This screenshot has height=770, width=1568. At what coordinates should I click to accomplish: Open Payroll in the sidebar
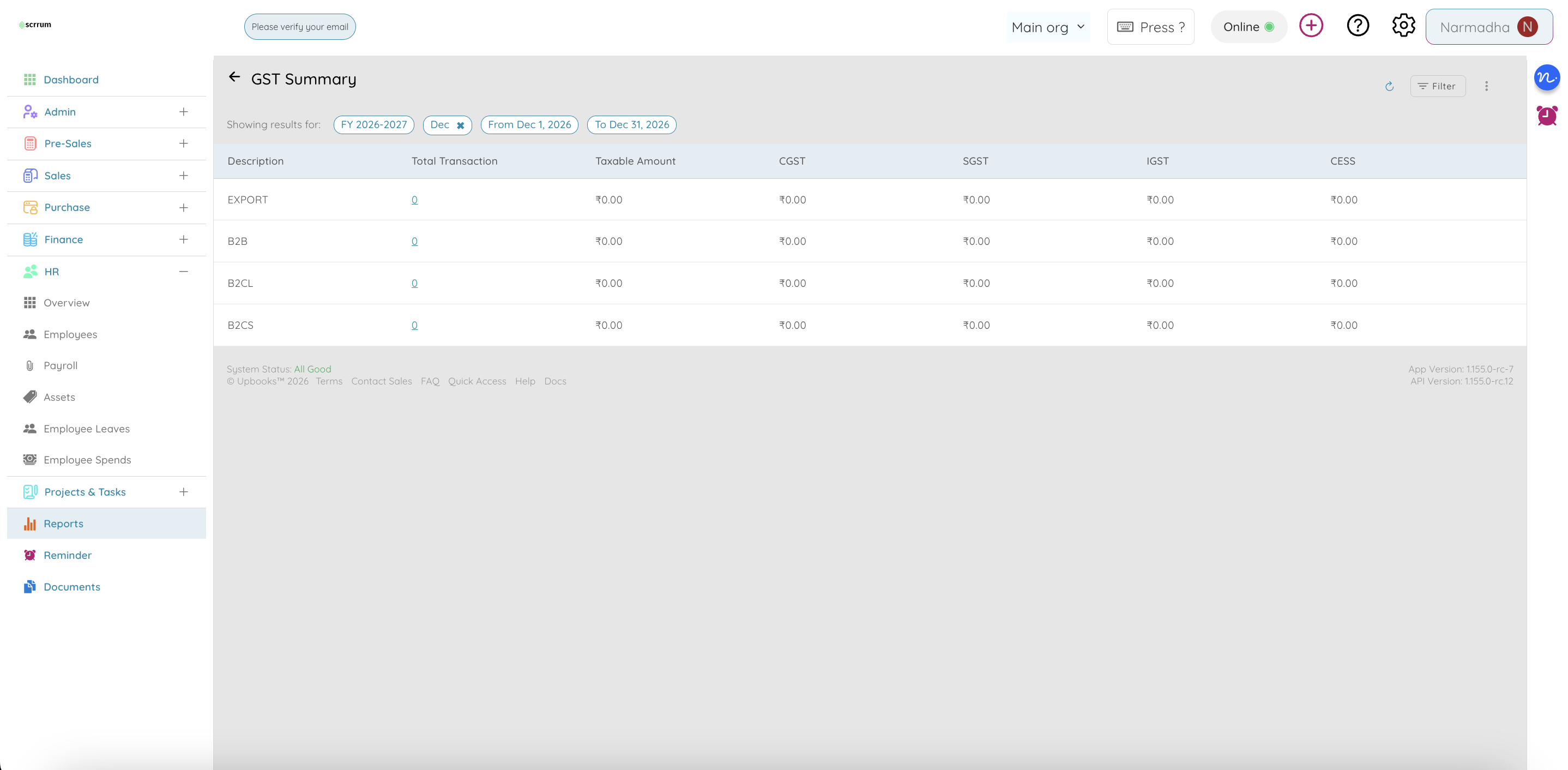tap(61, 366)
